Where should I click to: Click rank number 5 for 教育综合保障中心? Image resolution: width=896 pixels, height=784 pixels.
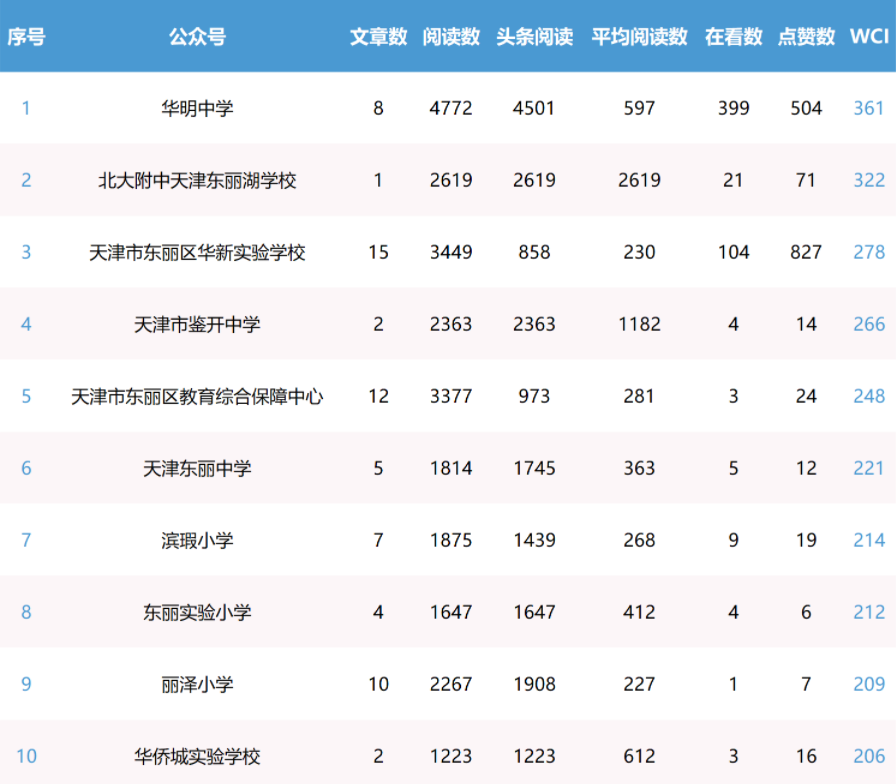26,396
